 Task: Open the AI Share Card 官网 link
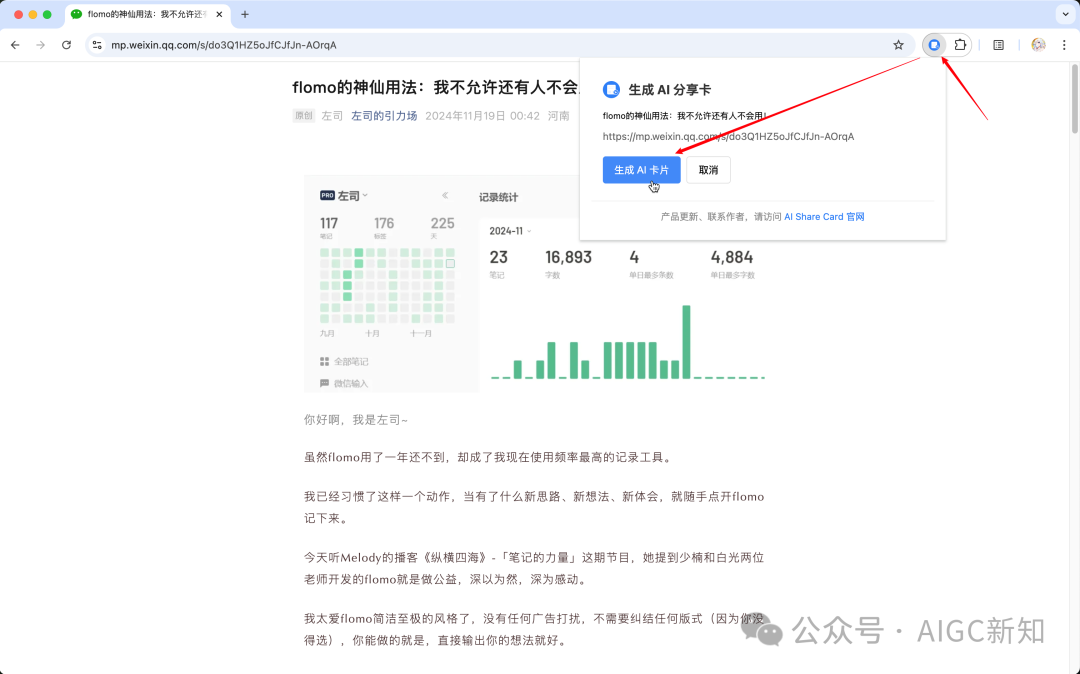coord(824,217)
